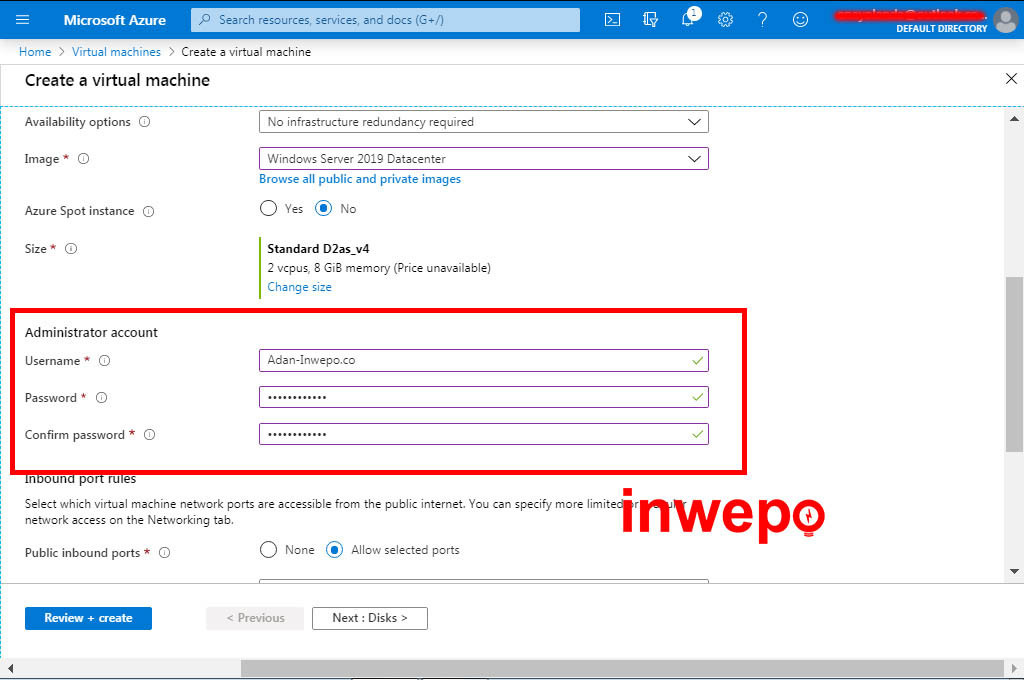Image resolution: width=1024 pixels, height=680 pixels.
Task: Click '2 vcpus, 8 GiB memory' text
Action: click(x=328, y=268)
